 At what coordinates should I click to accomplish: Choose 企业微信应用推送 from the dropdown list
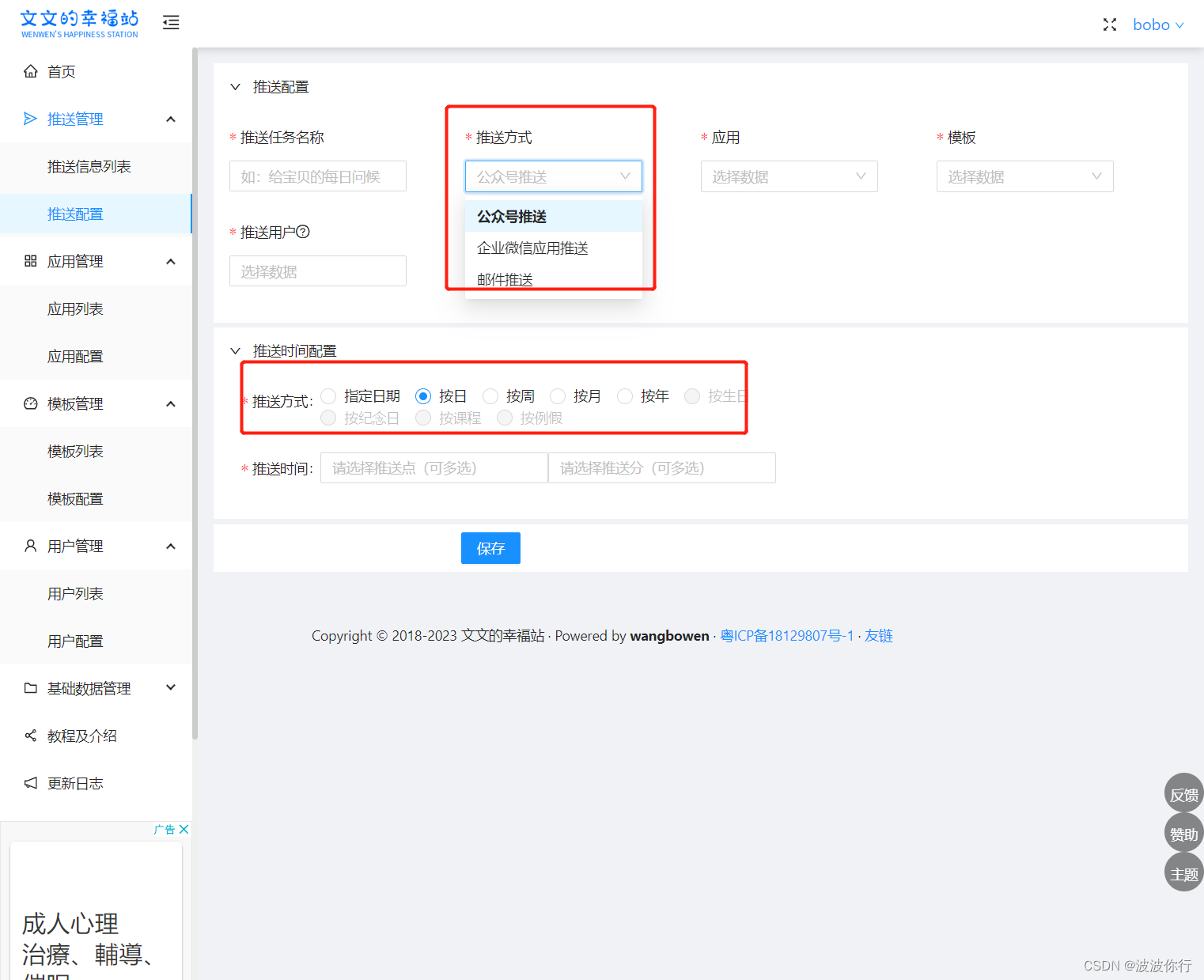[x=554, y=248]
